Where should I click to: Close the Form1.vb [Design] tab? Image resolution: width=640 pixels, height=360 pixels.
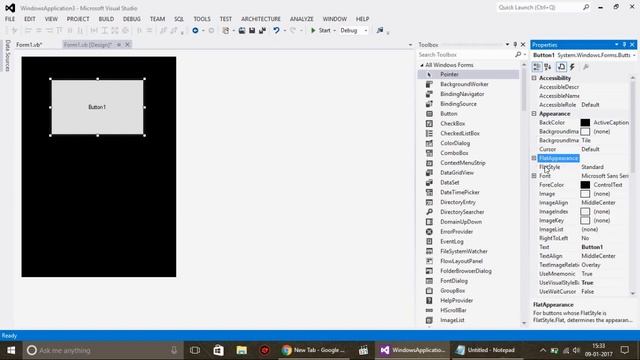(127, 44)
